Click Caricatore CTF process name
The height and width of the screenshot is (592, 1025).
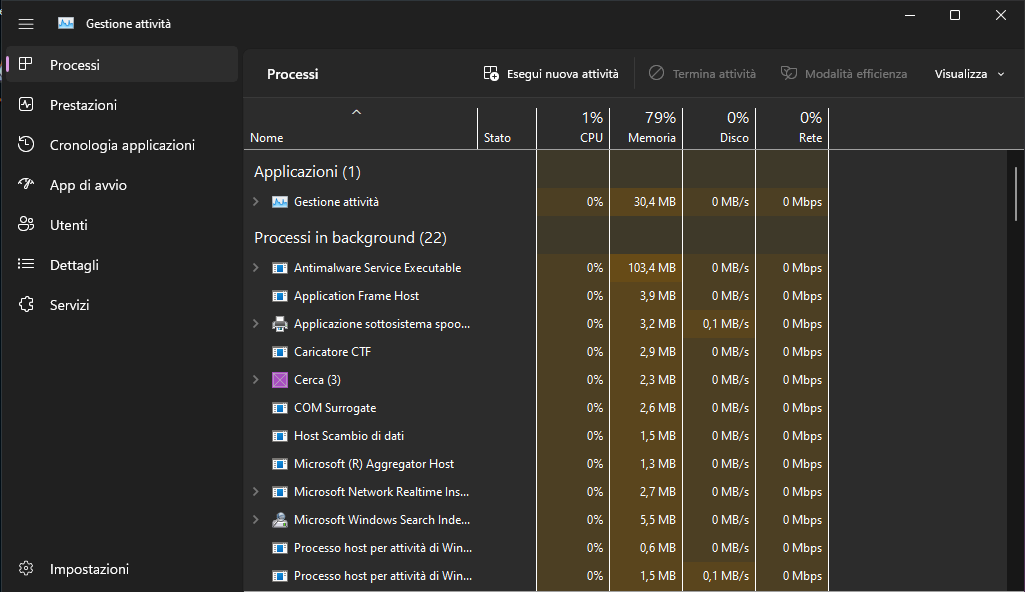coord(332,352)
